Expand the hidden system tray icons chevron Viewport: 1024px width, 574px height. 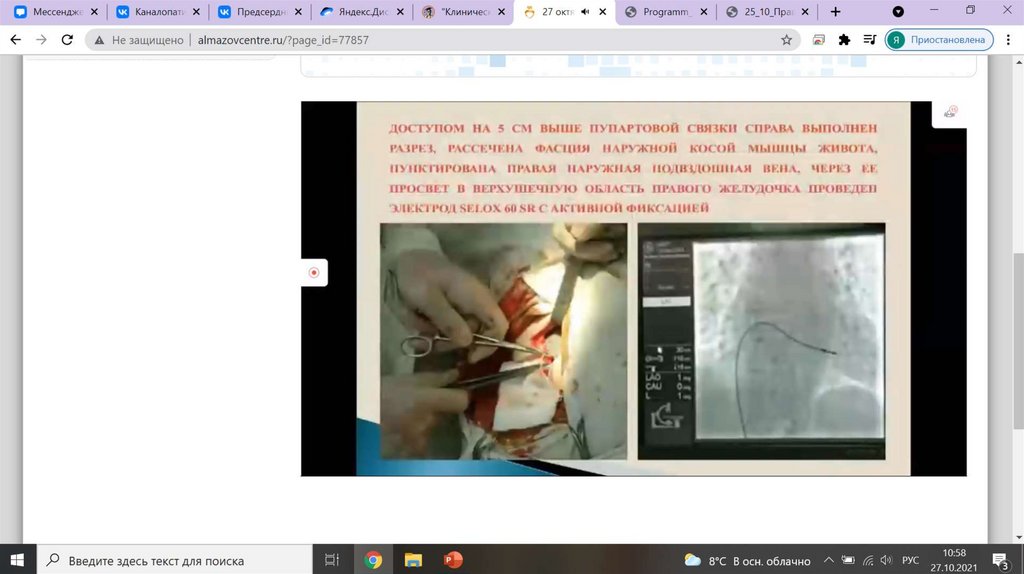click(827, 561)
